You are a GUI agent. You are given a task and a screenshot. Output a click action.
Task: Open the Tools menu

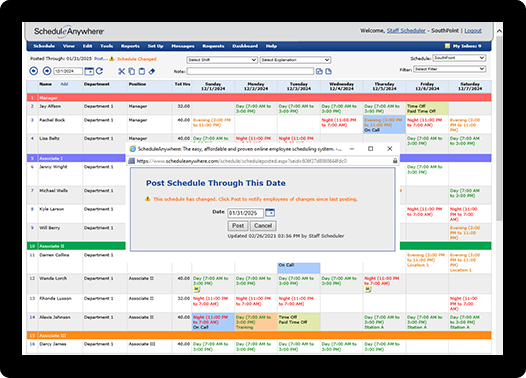tap(107, 46)
